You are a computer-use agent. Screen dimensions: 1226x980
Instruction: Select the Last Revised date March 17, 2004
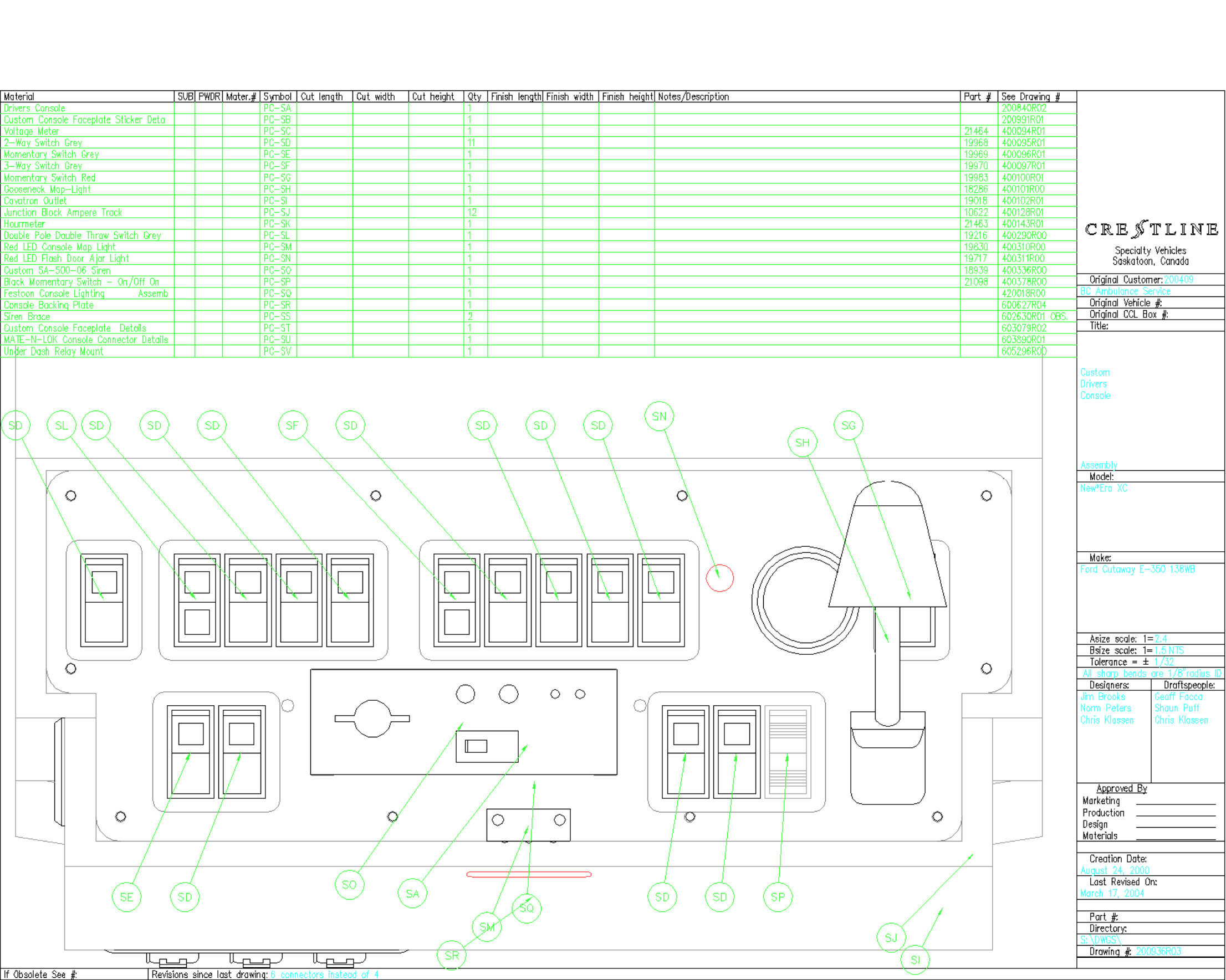pyautogui.click(x=1112, y=893)
